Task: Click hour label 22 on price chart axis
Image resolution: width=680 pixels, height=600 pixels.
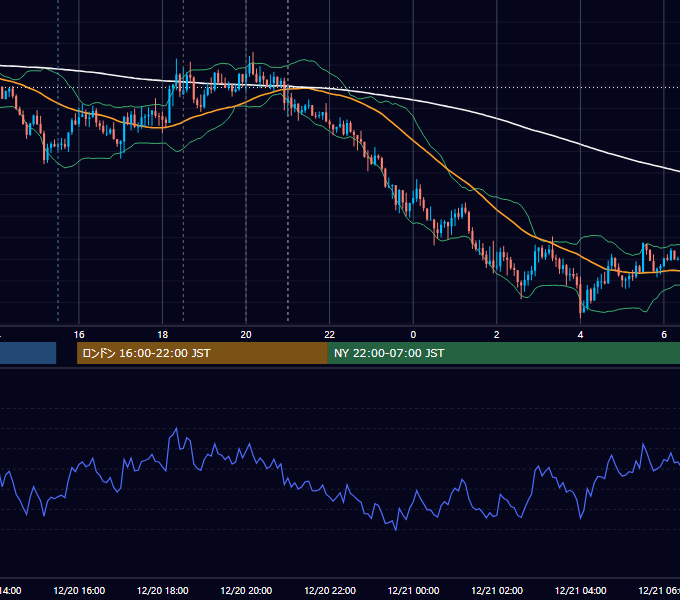Action: tap(330, 335)
